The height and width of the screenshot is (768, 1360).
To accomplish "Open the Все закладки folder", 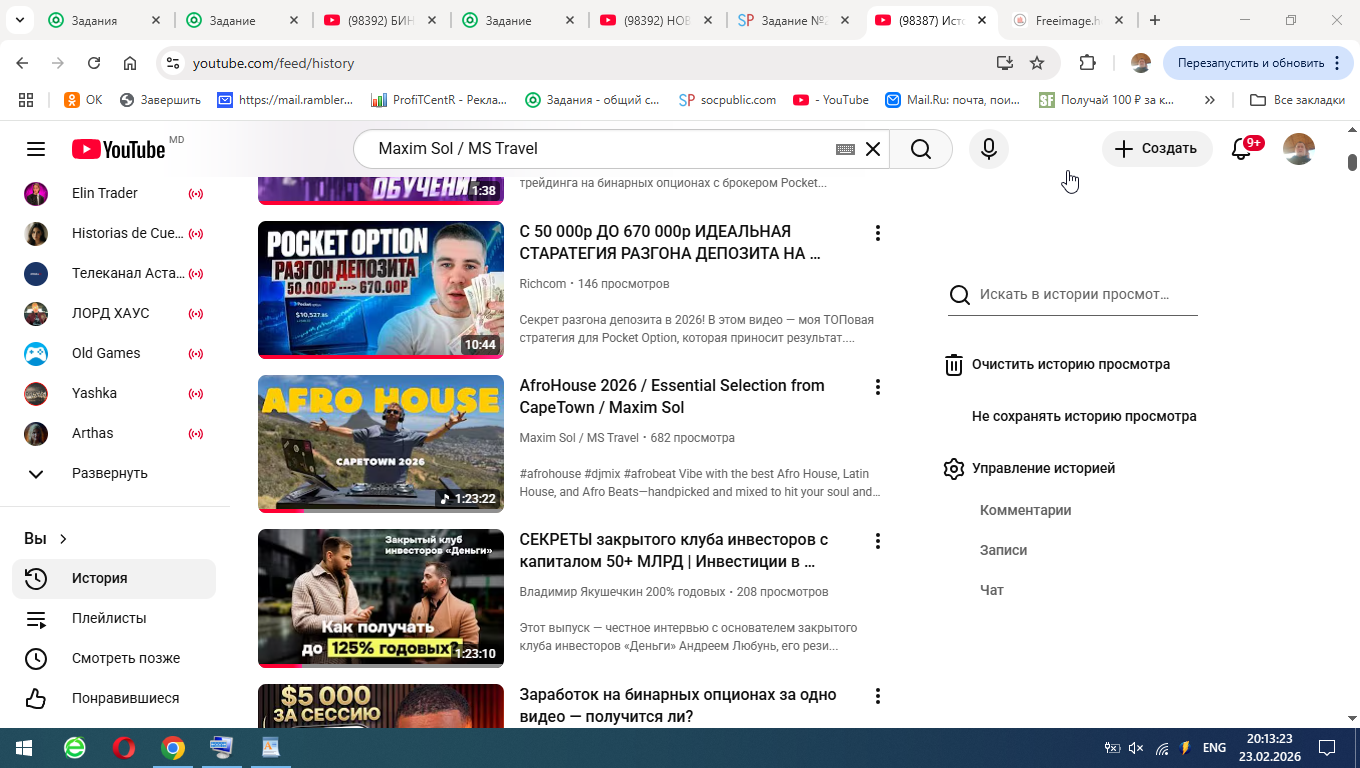I will (x=1298, y=100).
